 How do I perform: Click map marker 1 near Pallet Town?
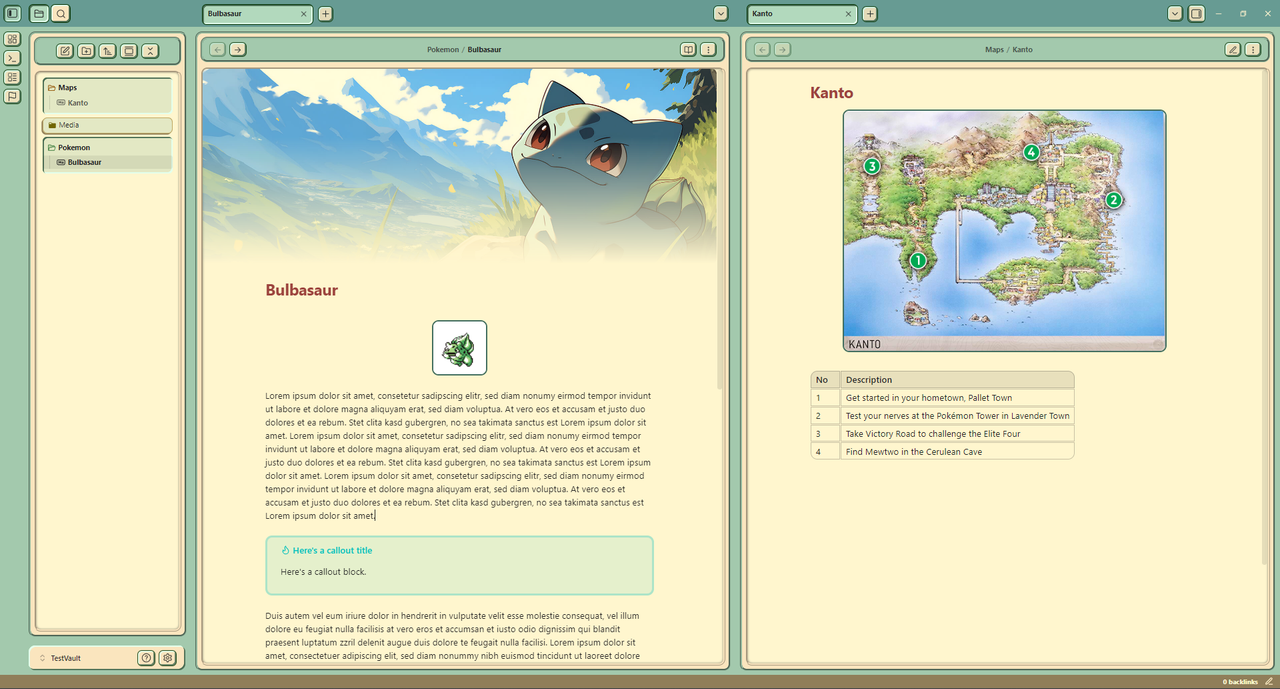pyautogui.click(x=917, y=260)
